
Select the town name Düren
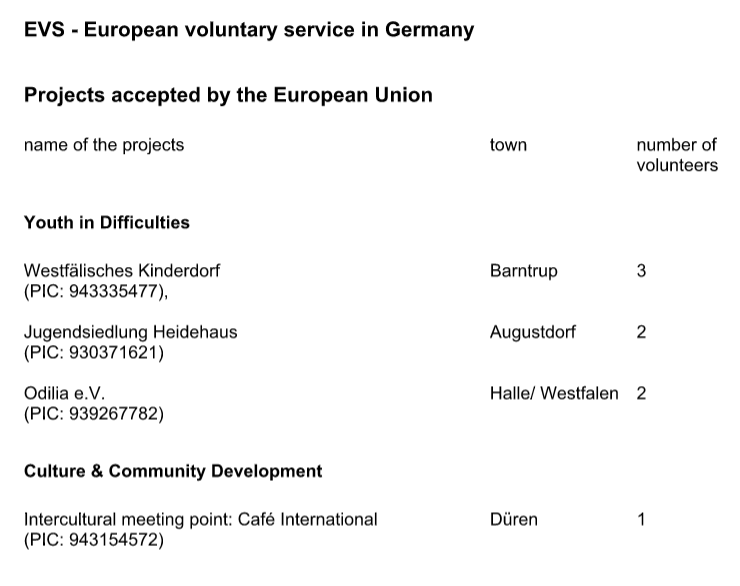coord(514,520)
